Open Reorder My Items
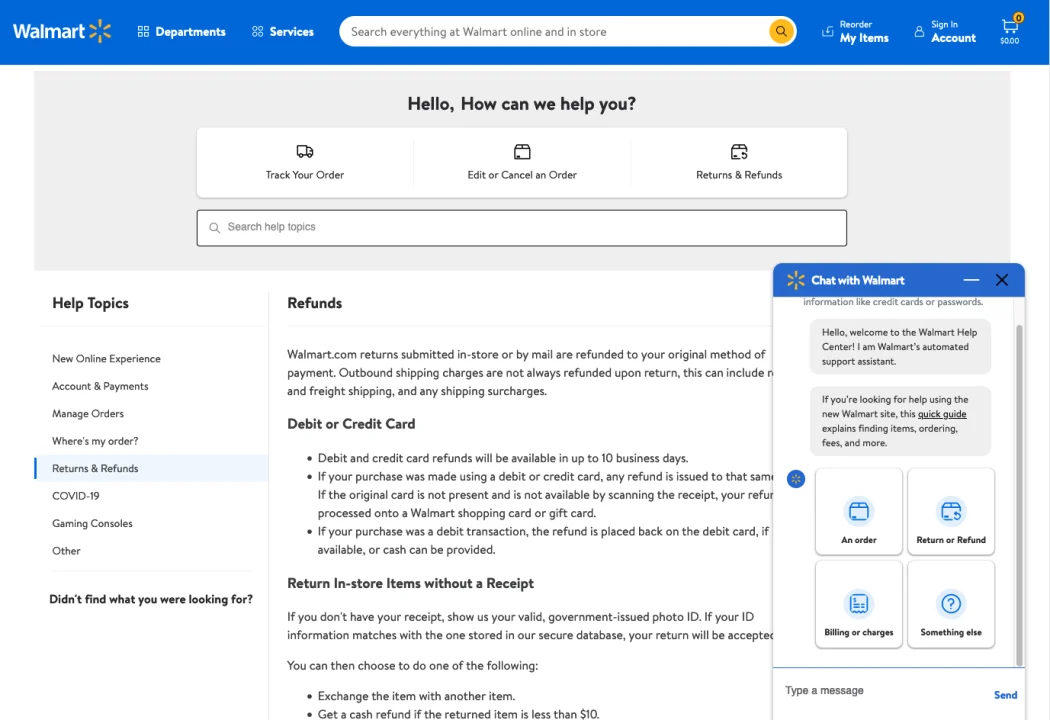Viewport: 1050px width, 720px height. (855, 31)
